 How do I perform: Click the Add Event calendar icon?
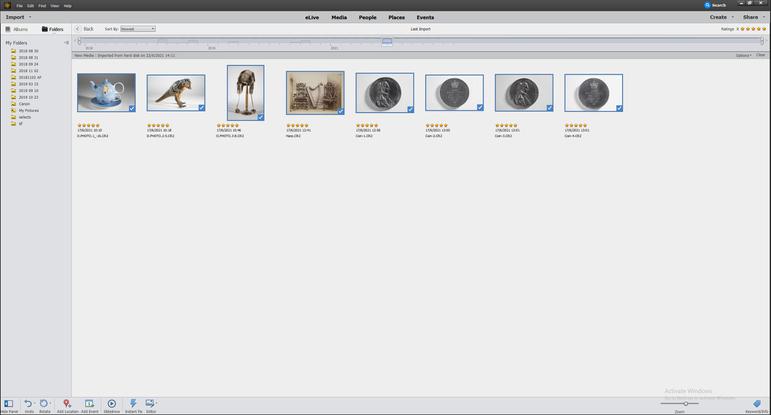click(89, 404)
